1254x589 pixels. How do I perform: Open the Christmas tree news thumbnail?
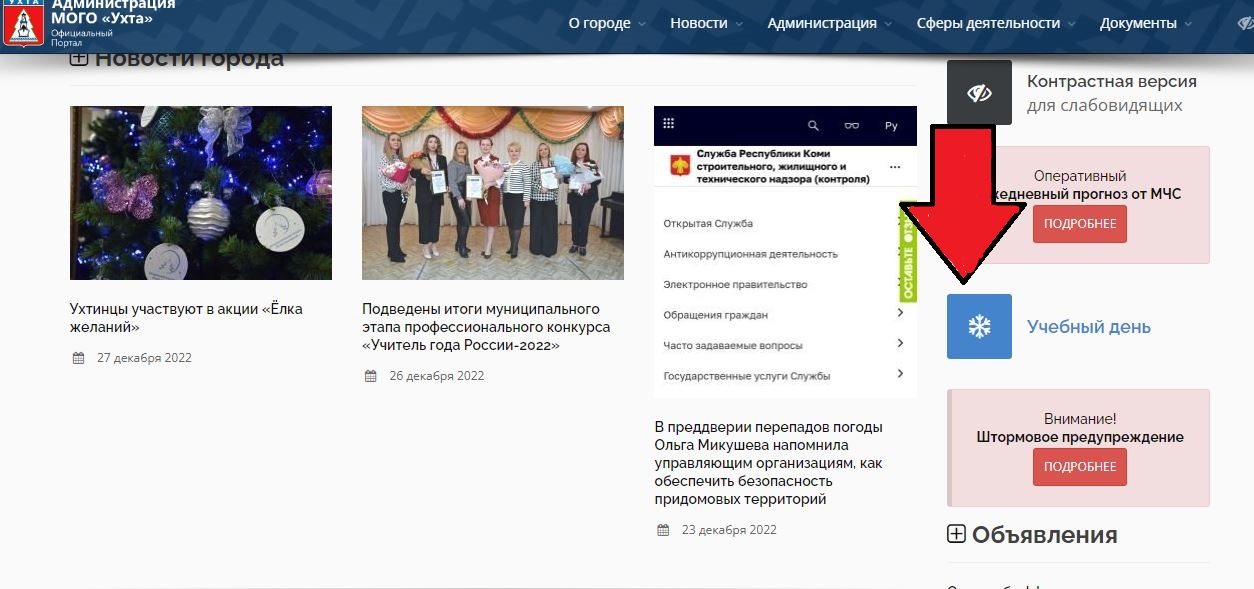201,193
